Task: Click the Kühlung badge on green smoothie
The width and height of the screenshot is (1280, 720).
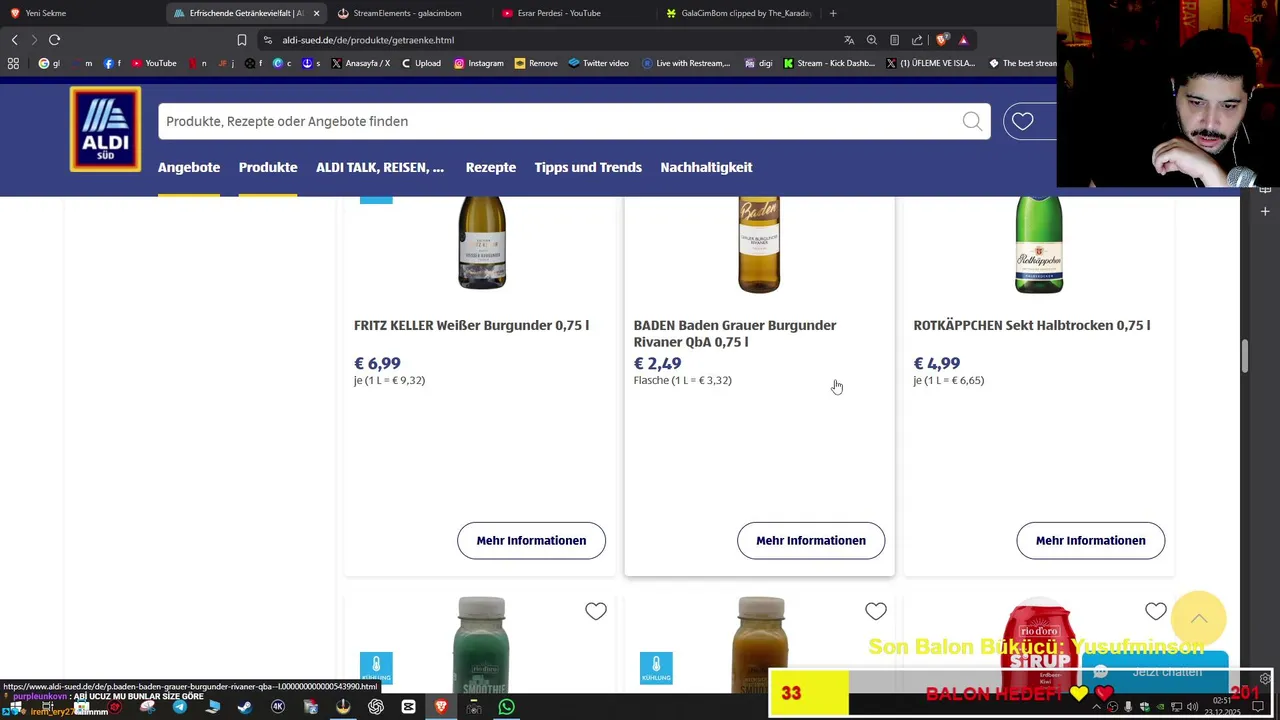Action: (376, 668)
